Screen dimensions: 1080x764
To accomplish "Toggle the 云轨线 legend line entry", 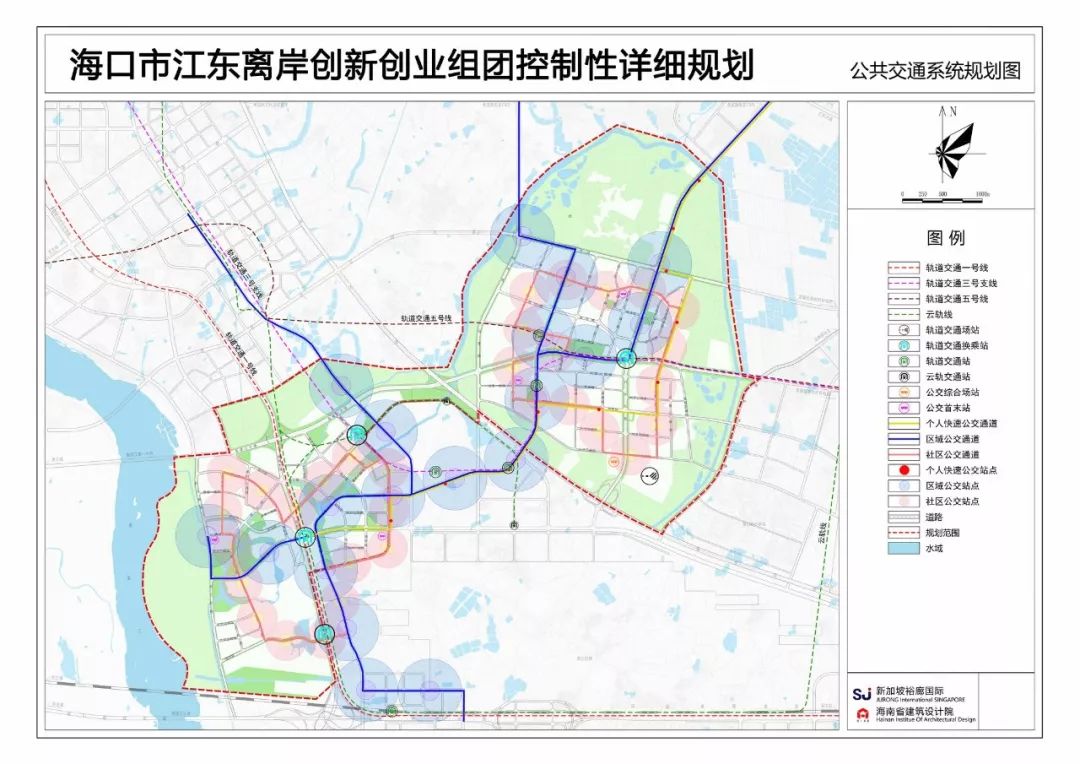I will coord(903,315).
